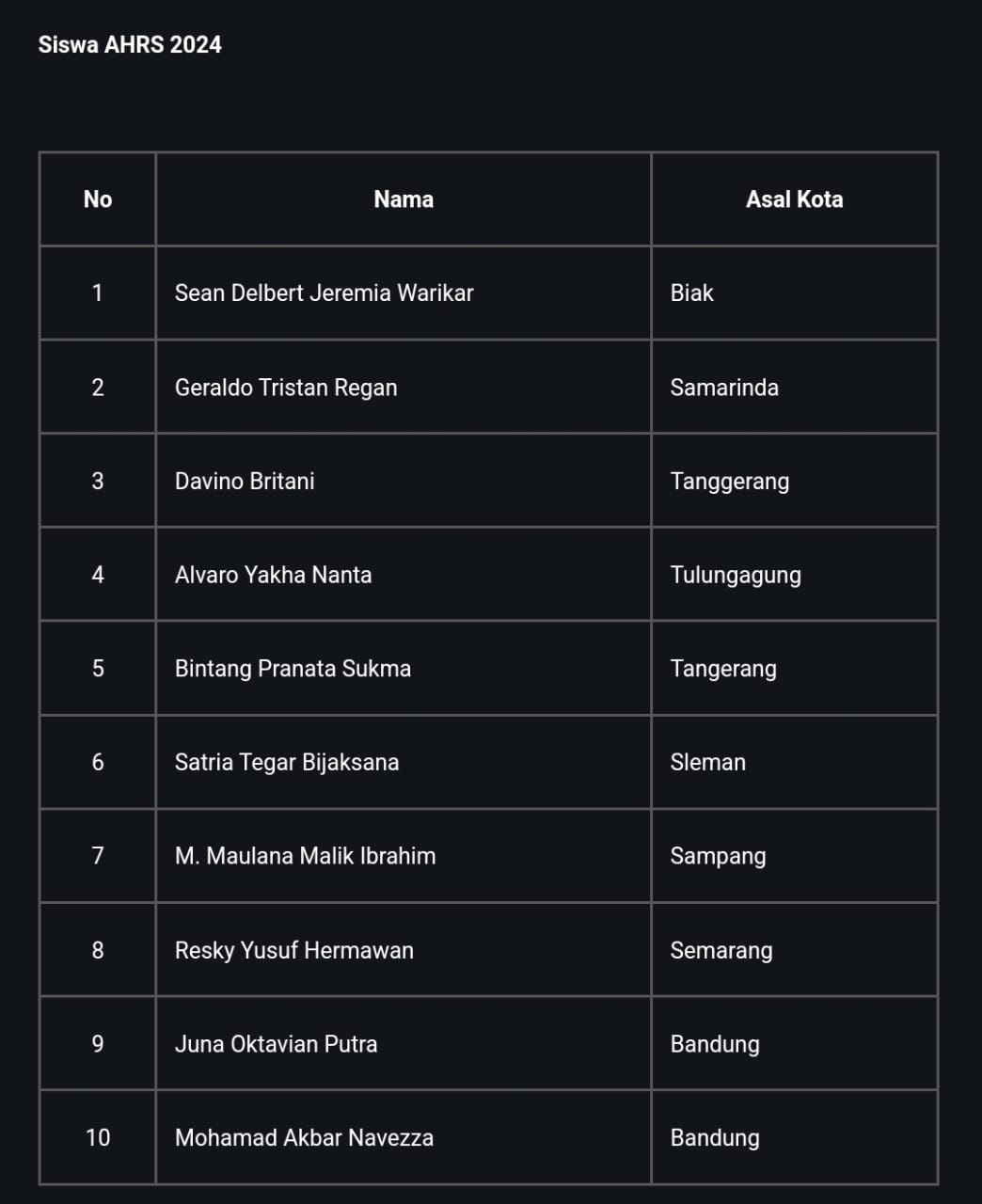This screenshot has width=982, height=1204.
Task: Select the Tulungagung city cell
Action: click(795, 574)
